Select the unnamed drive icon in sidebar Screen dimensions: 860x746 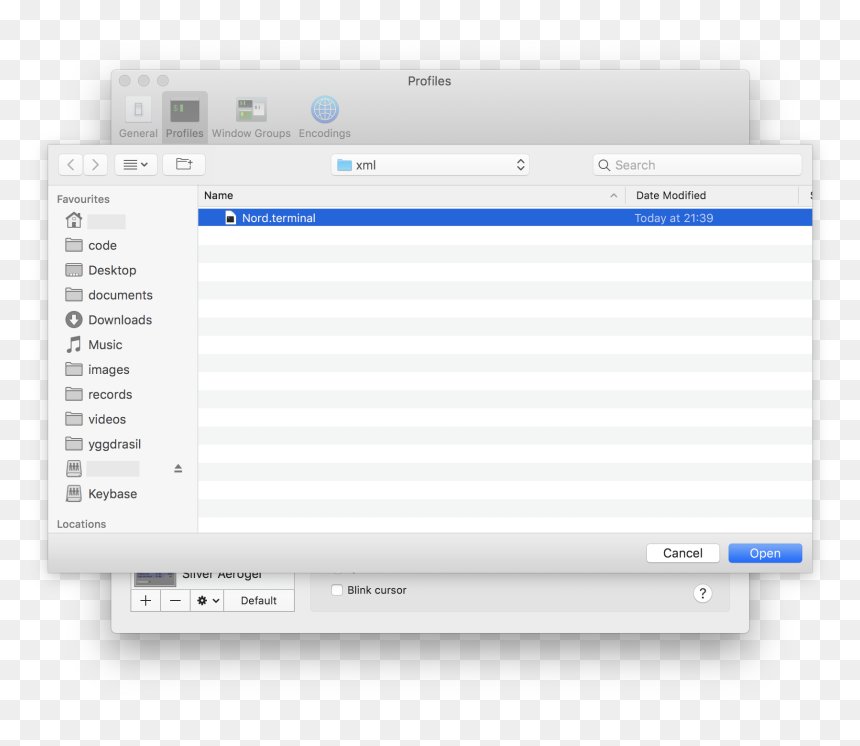[x=74, y=468]
